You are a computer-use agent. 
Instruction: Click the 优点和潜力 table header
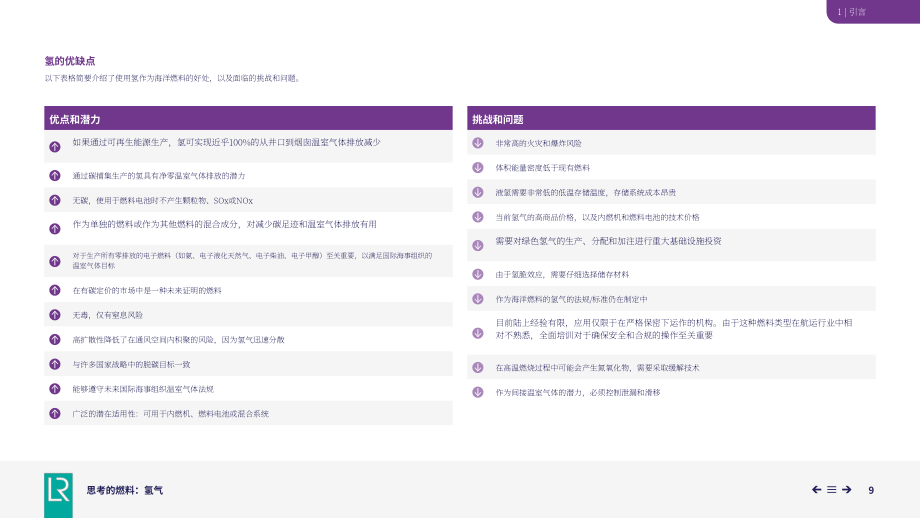(248, 119)
